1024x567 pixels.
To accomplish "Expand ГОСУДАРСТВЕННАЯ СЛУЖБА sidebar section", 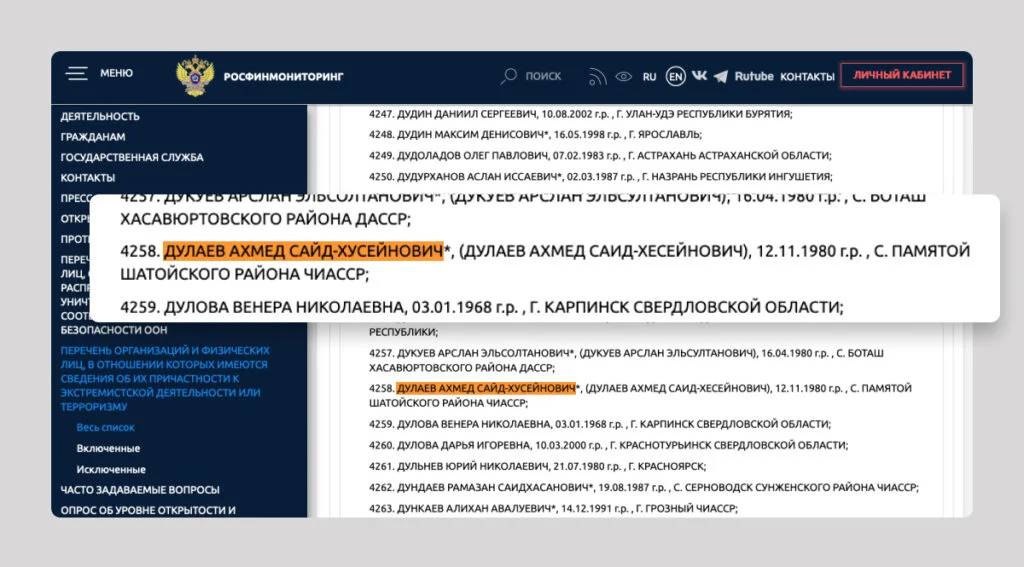I will click(131, 157).
